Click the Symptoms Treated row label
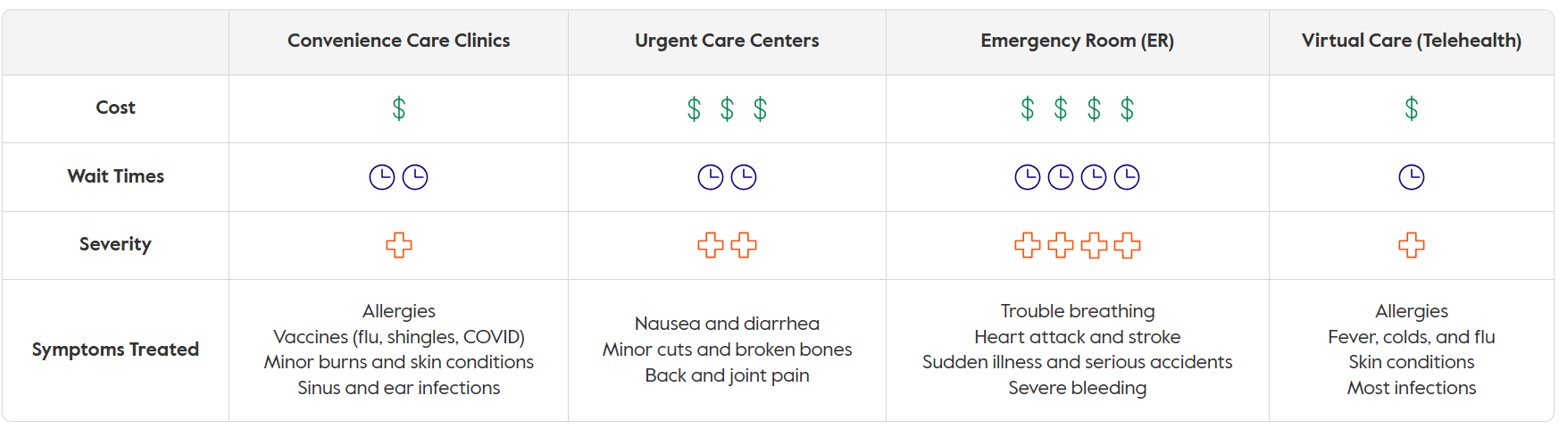This screenshot has width=1560, height=427. (x=115, y=350)
